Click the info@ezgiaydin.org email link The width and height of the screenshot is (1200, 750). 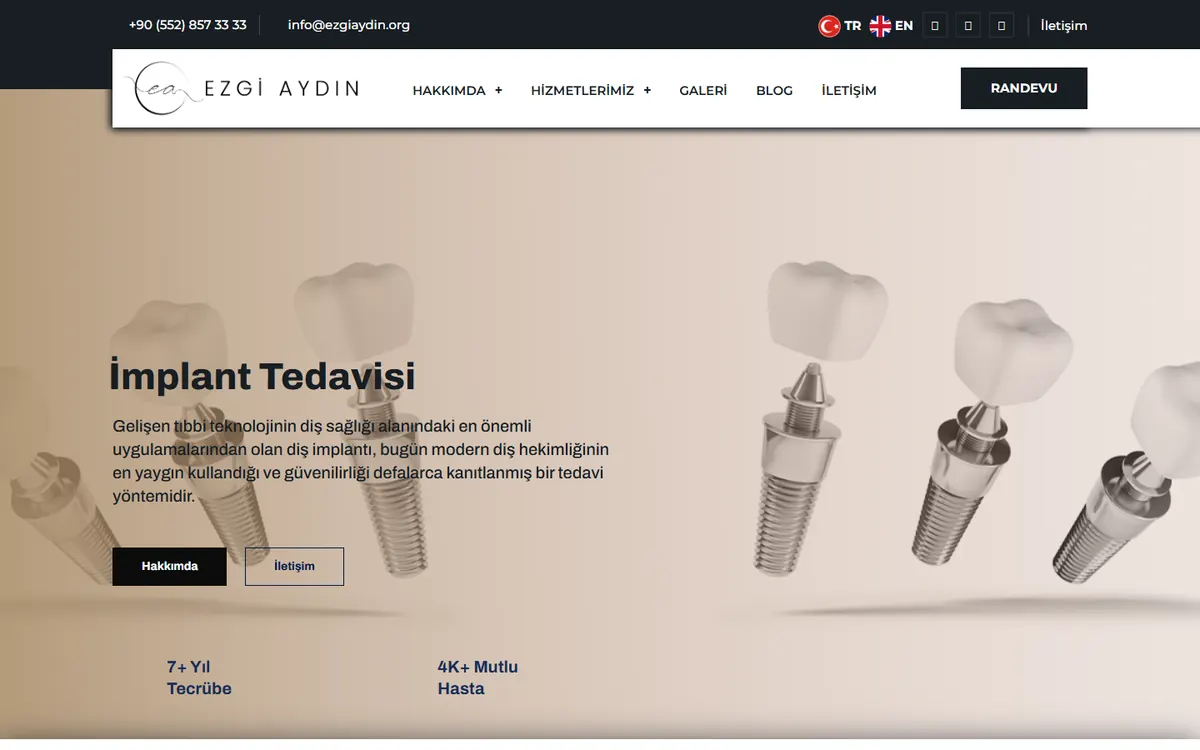point(349,25)
